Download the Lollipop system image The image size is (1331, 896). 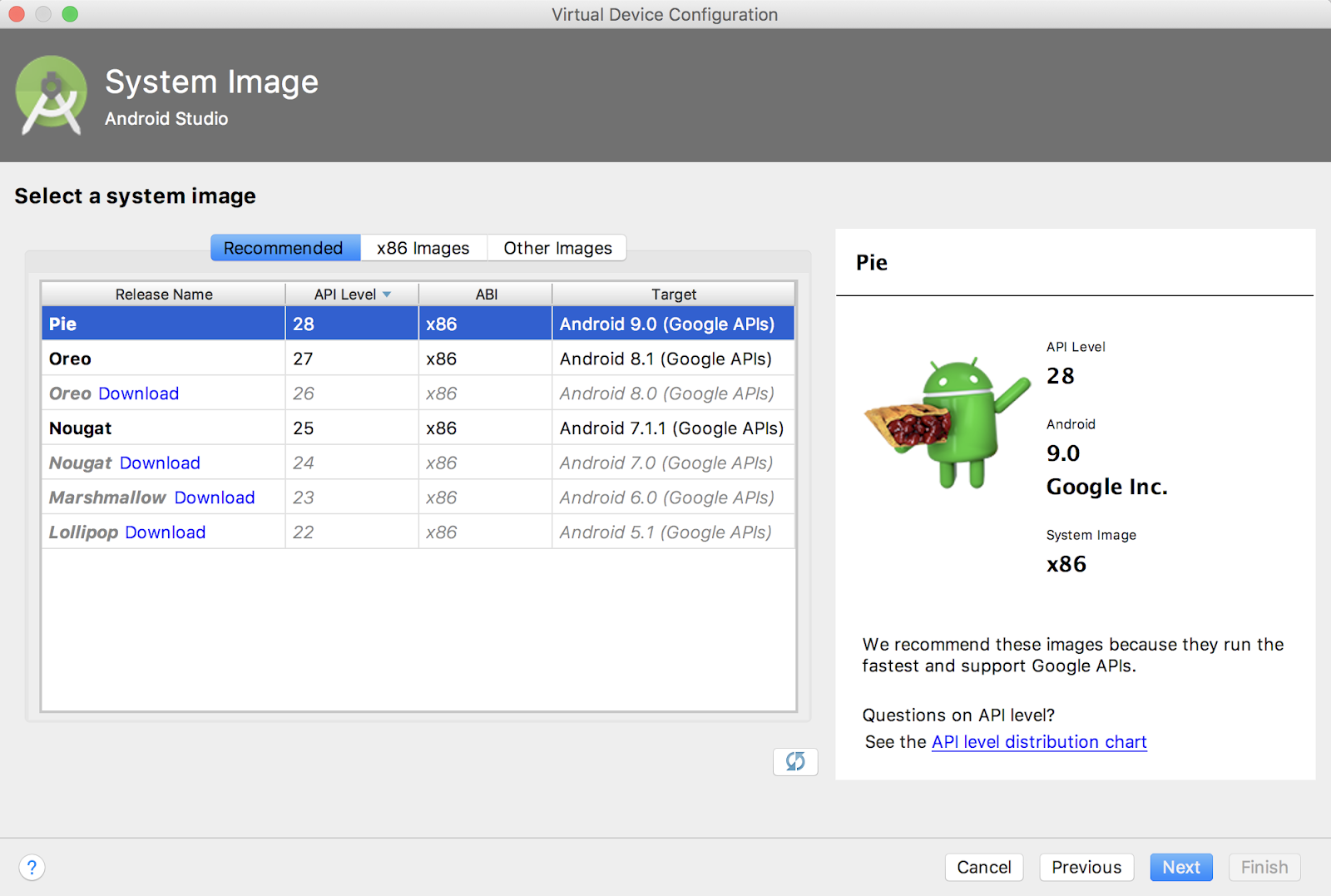[165, 532]
